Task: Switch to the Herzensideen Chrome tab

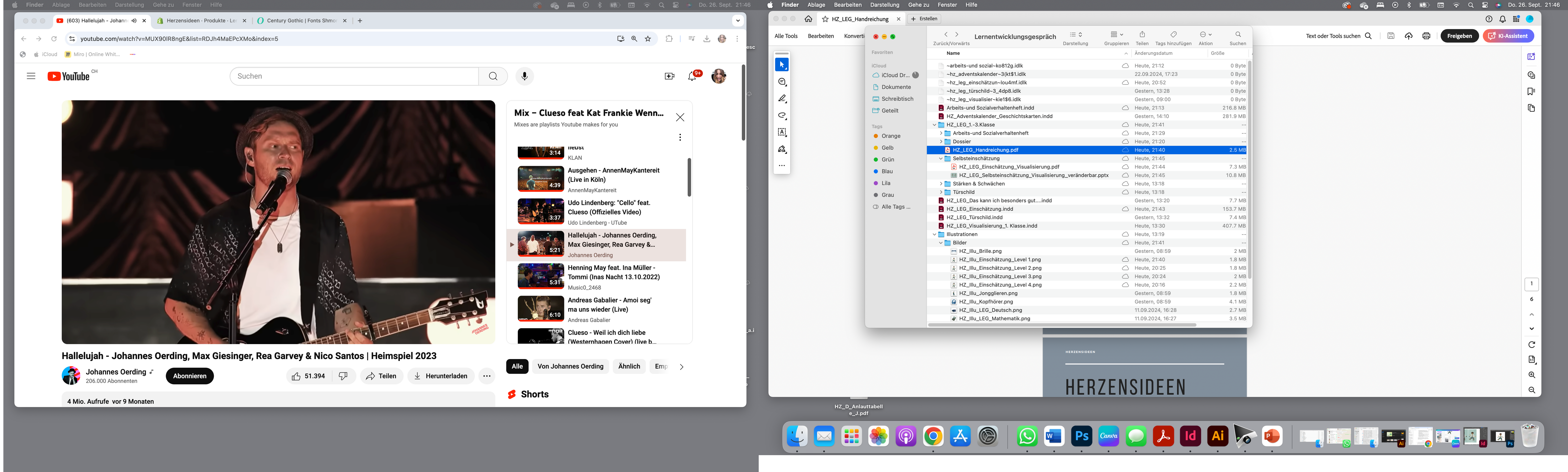Action: (x=201, y=21)
